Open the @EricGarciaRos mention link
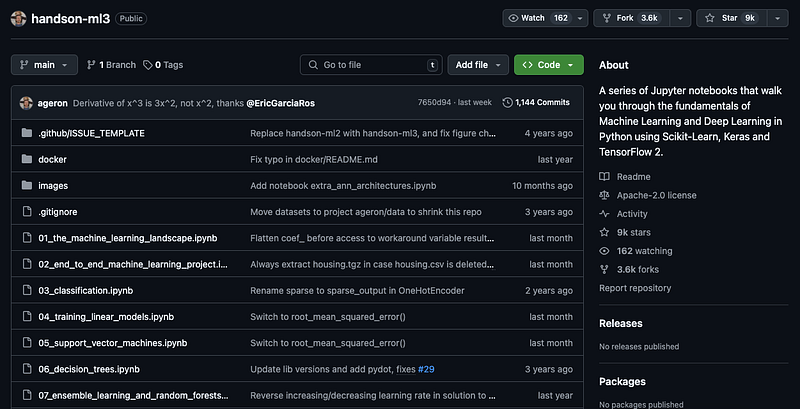This screenshot has width=800, height=409. point(281,103)
